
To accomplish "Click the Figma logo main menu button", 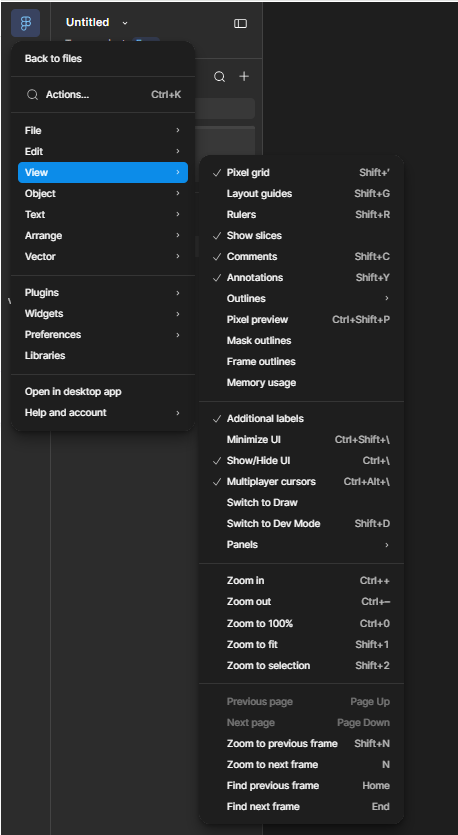I will pyautogui.click(x=25, y=23).
